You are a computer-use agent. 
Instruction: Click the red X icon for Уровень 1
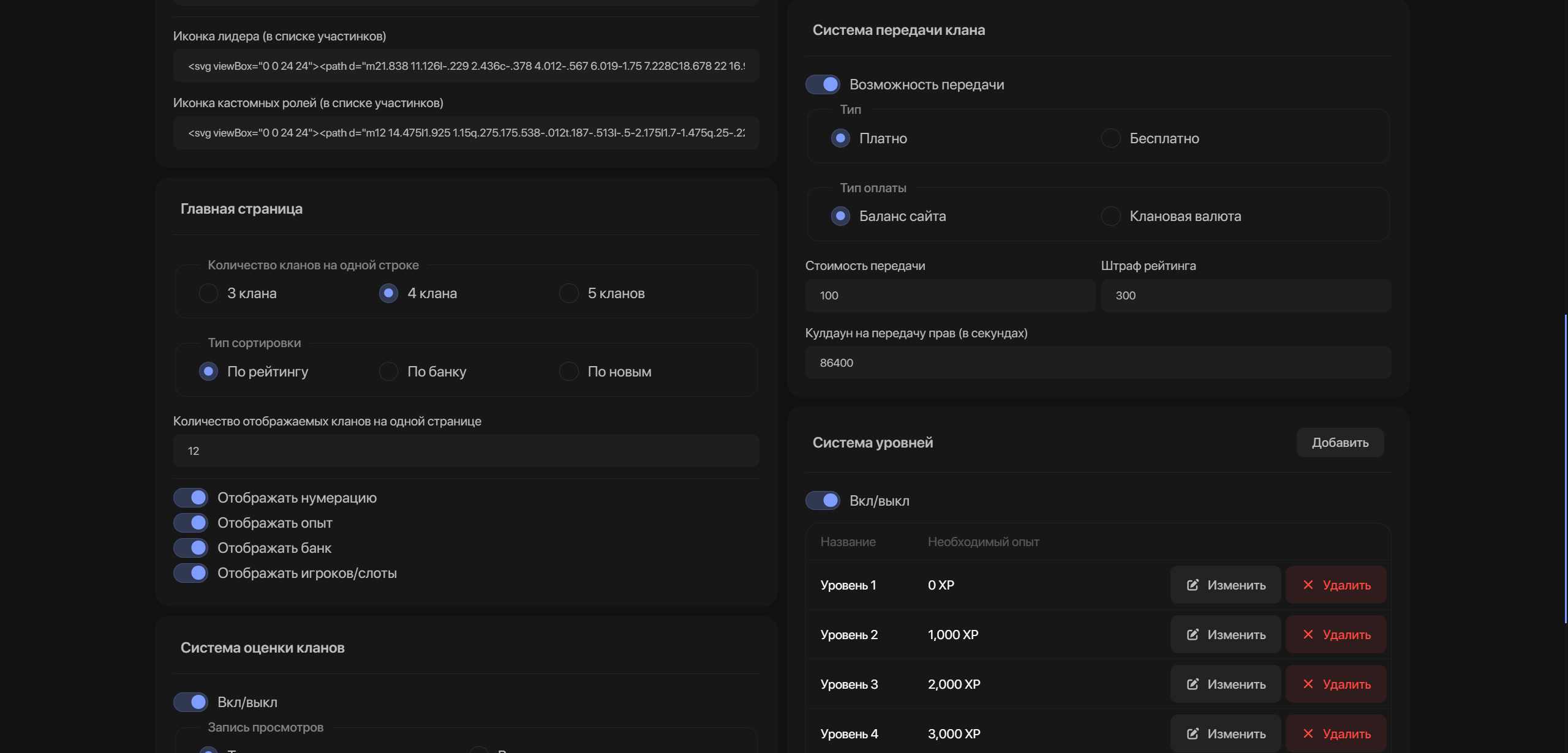[1308, 585]
